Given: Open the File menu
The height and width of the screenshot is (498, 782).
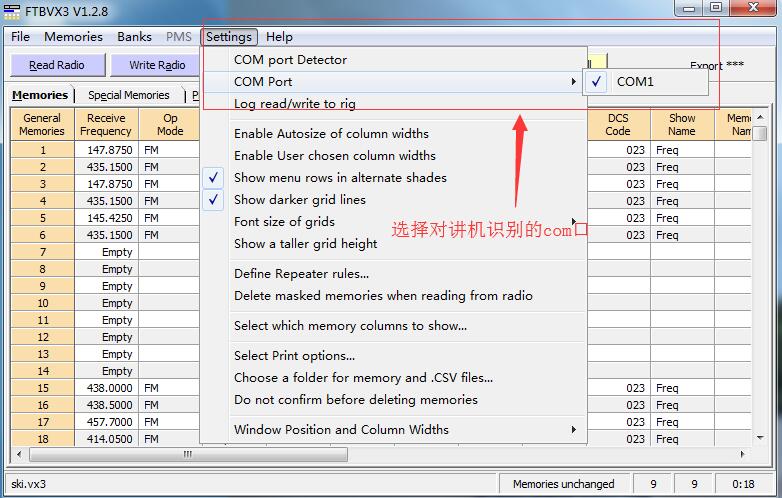Looking at the screenshot, I should 20,37.
